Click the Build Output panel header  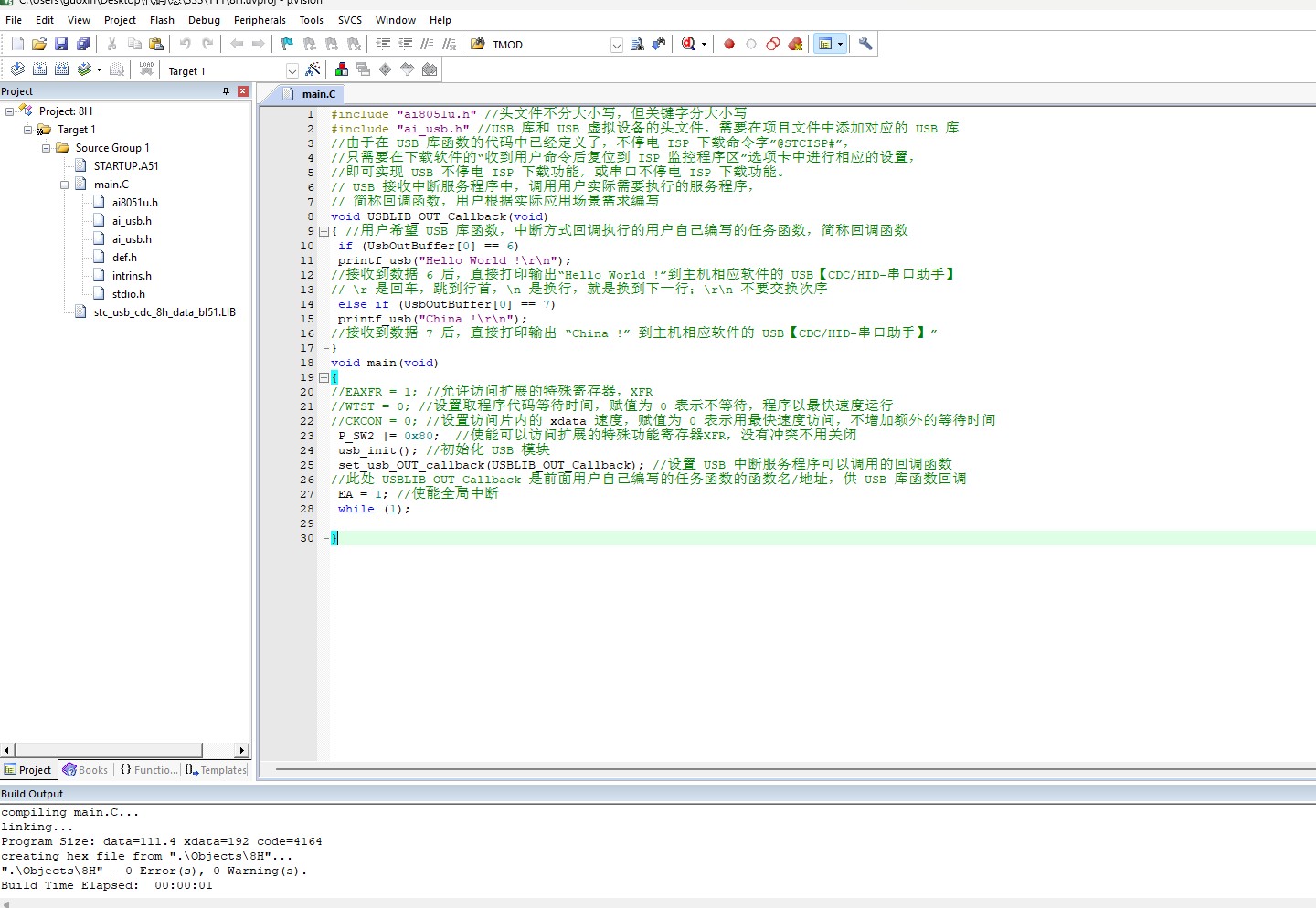pyautogui.click(x=658, y=794)
